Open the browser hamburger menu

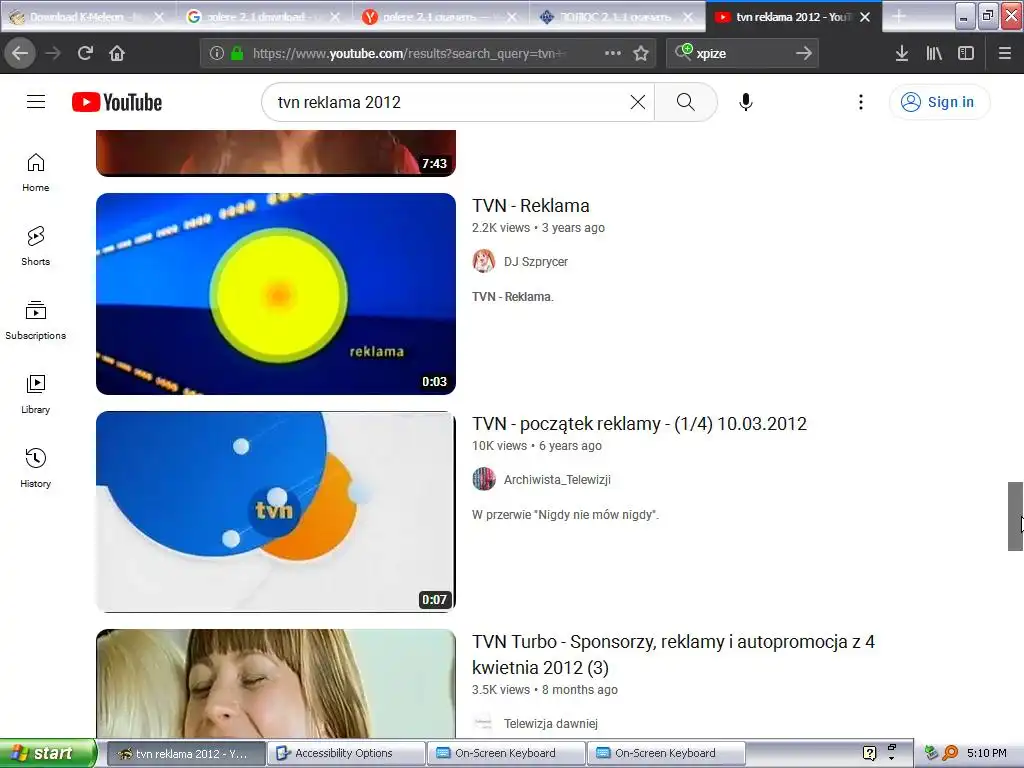click(x=1005, y=53)
